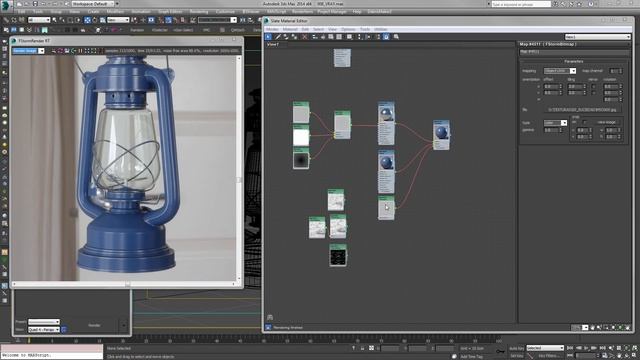640x360 pixels.
Task: Click the time slider handle on timeline
Action: pos(29,340)
